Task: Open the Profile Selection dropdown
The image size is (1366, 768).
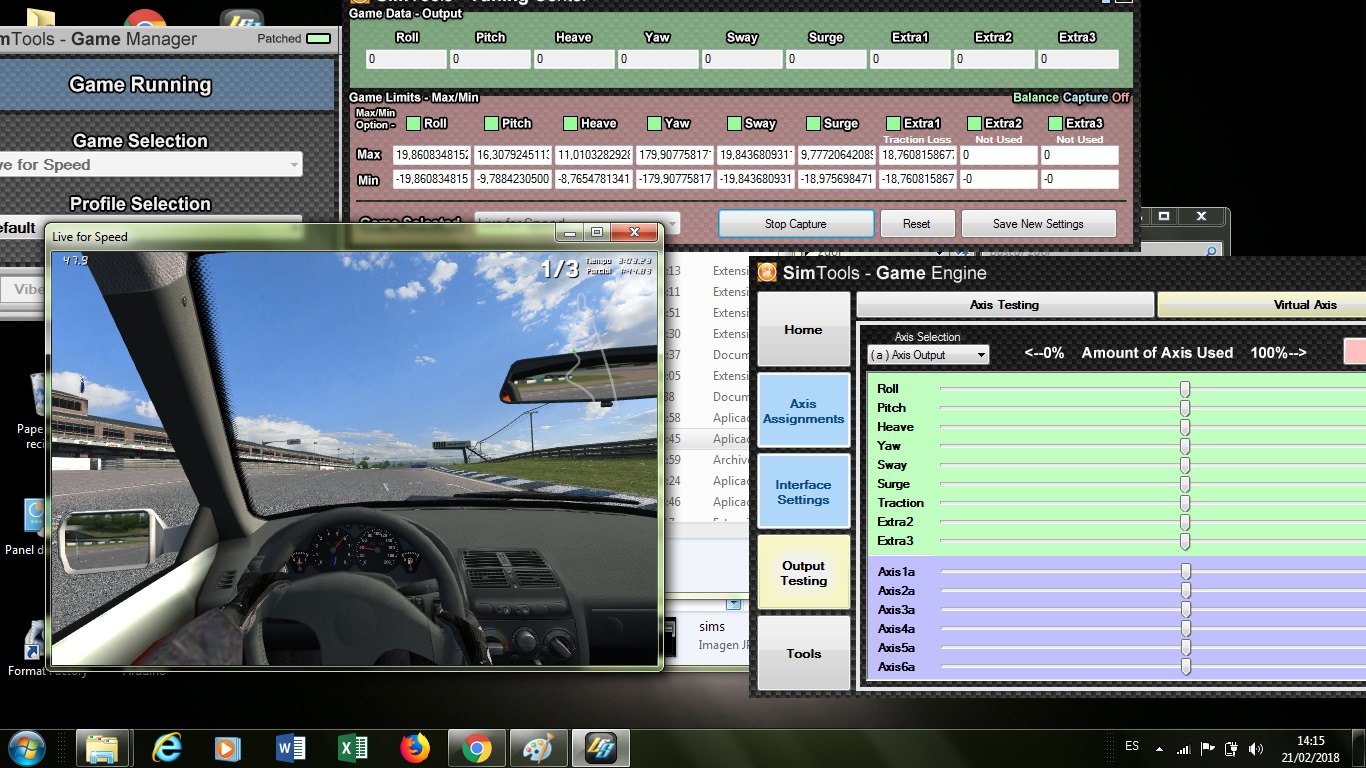Action: coord(150,228)
